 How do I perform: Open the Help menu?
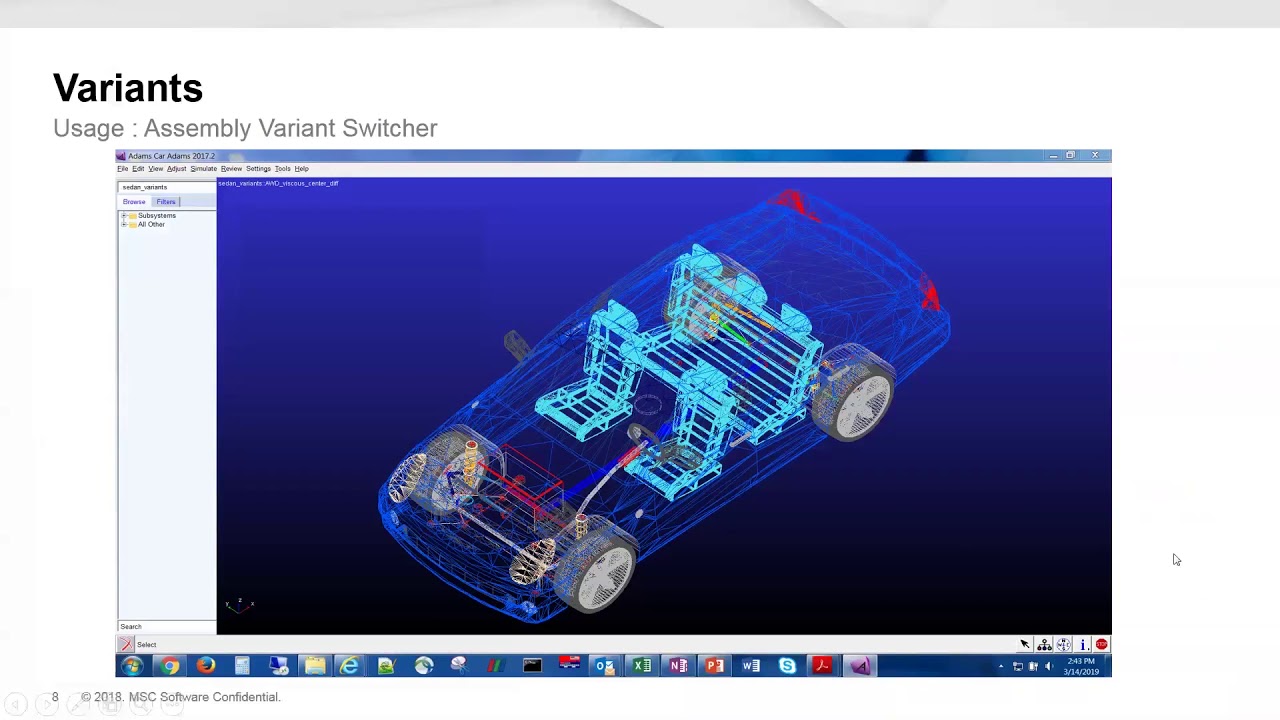(x=301, y=169)
